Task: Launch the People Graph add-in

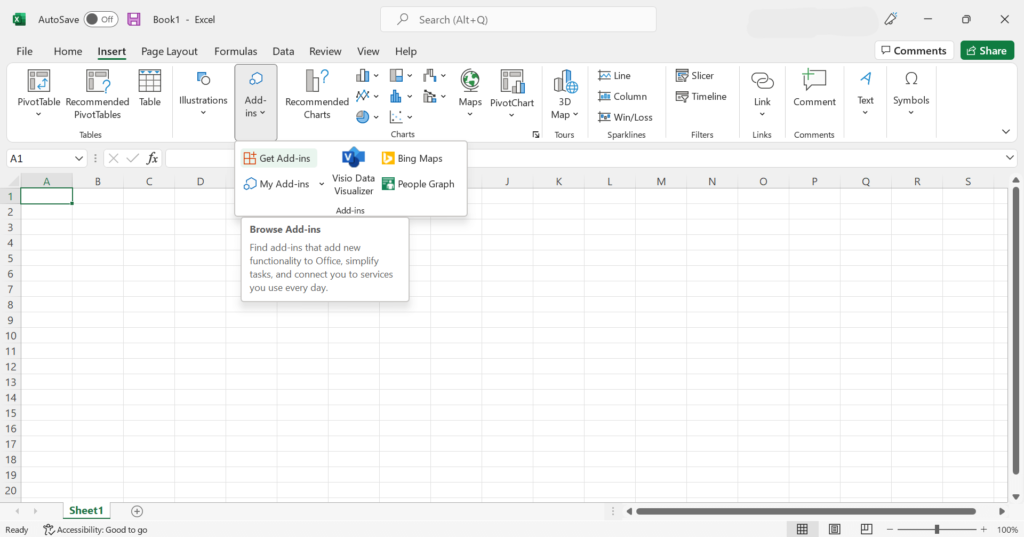Action: pyautogui.click(x=418, y=184)
